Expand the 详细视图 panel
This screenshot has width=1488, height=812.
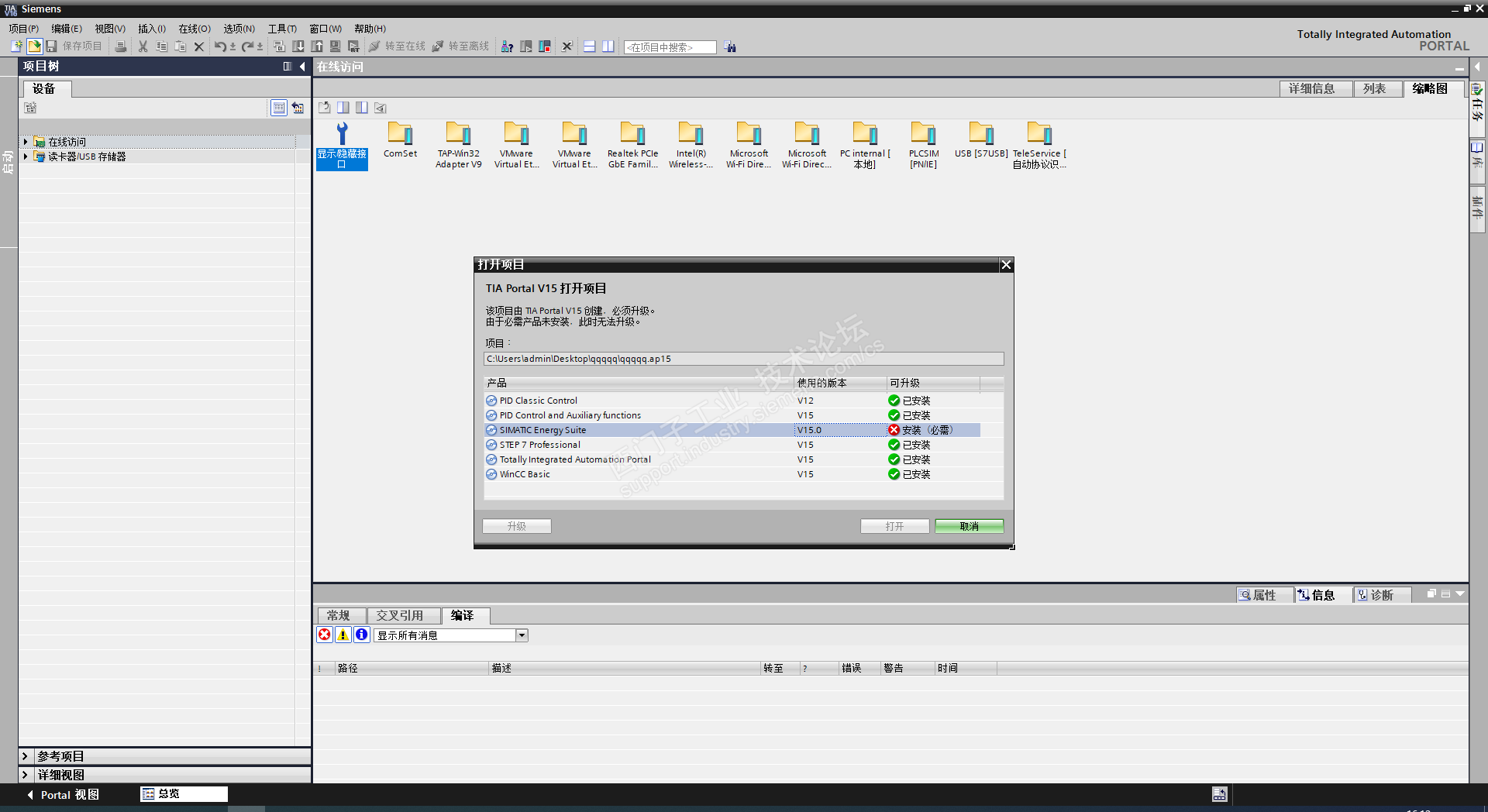pyautogui.click(x=25, y=775)
